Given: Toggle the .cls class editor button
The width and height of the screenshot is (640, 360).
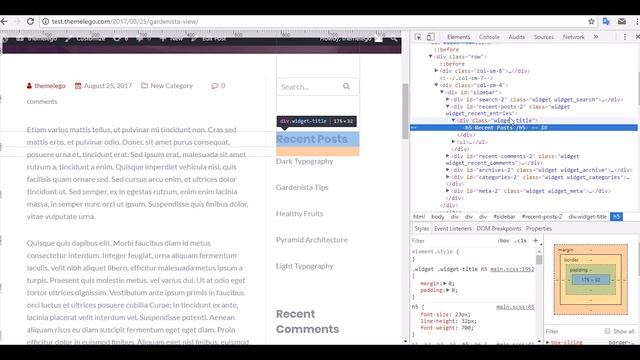Looking at the screenshot, I should click(x=520, y=241).
